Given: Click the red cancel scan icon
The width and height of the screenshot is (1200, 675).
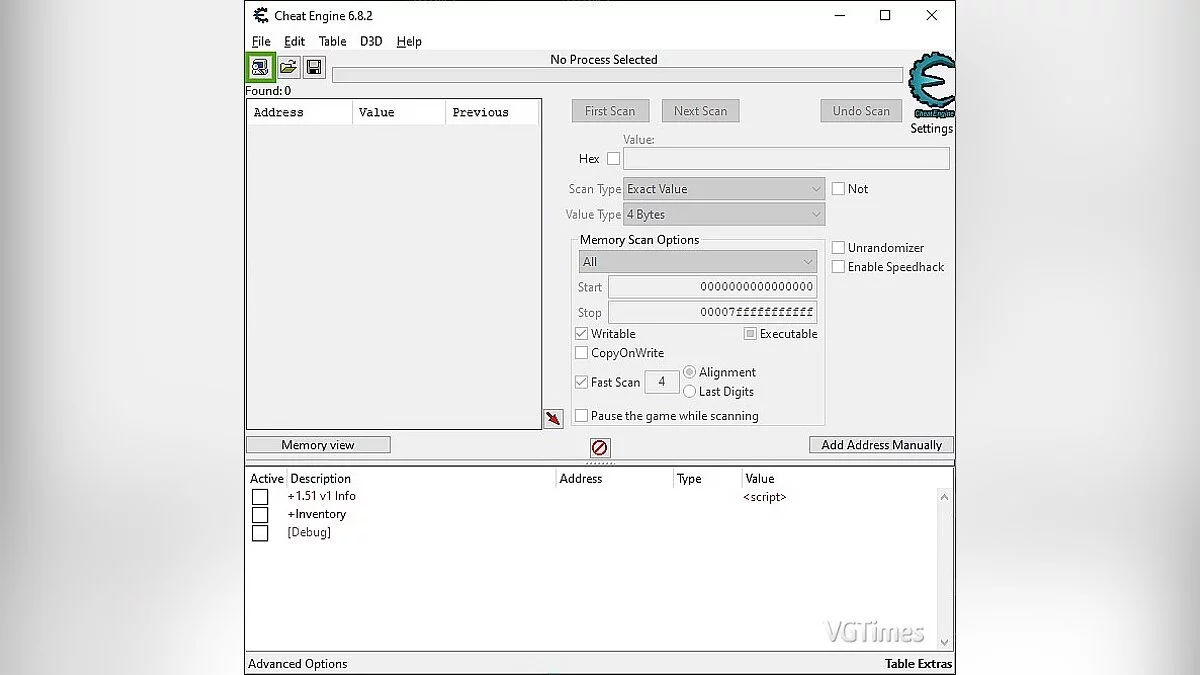Looking at the screenshot, I should [x=599, y=447].
